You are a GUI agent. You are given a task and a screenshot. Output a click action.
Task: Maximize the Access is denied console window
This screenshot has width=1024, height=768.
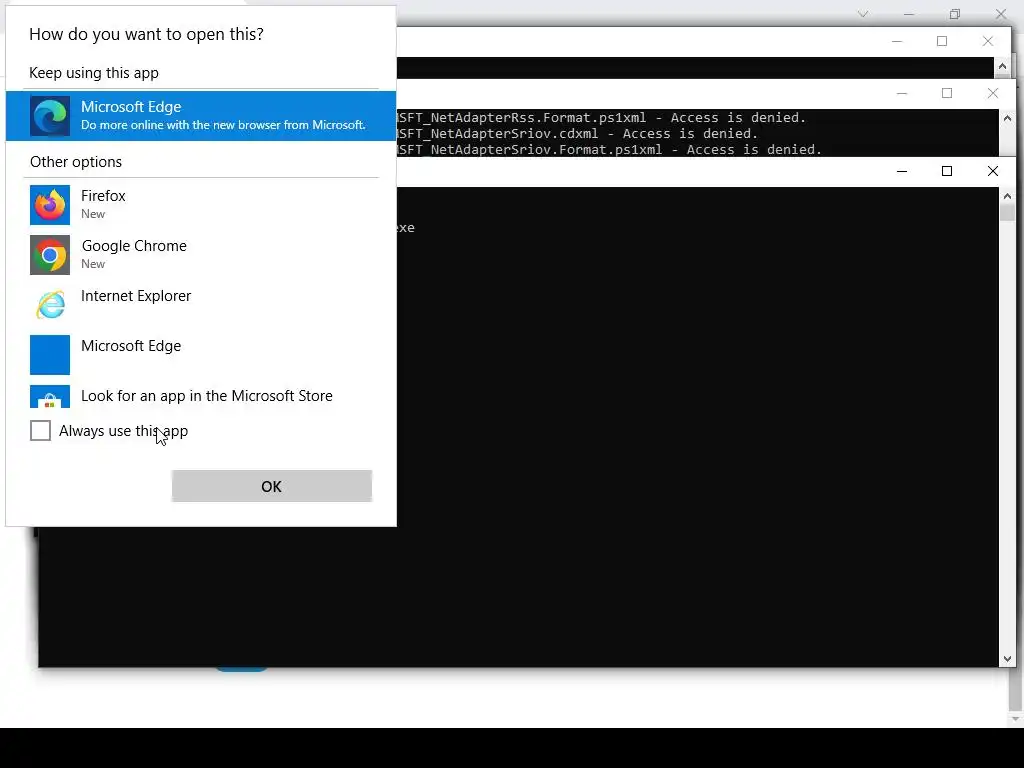(x=947, y=93)
